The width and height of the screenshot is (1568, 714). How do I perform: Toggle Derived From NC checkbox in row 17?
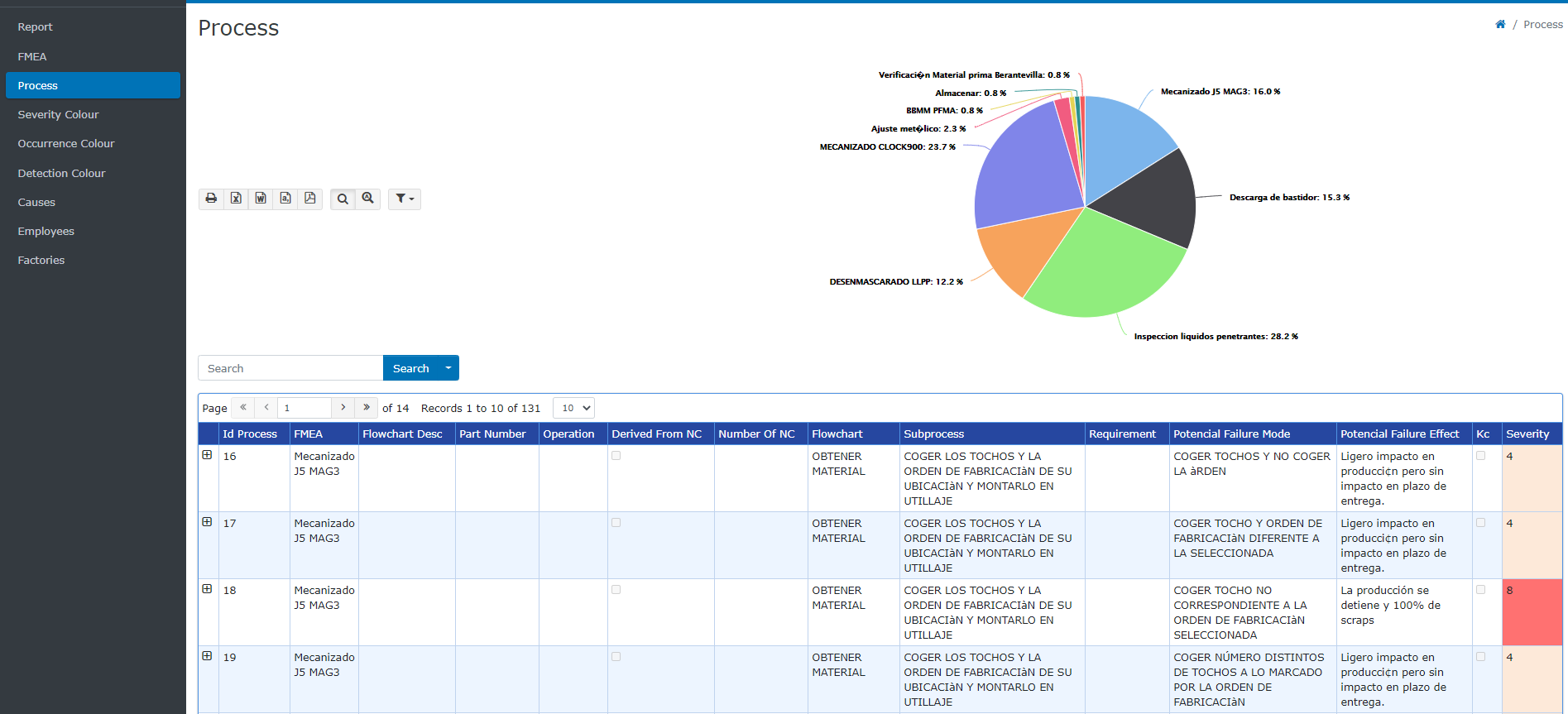(x=616, y=523)
